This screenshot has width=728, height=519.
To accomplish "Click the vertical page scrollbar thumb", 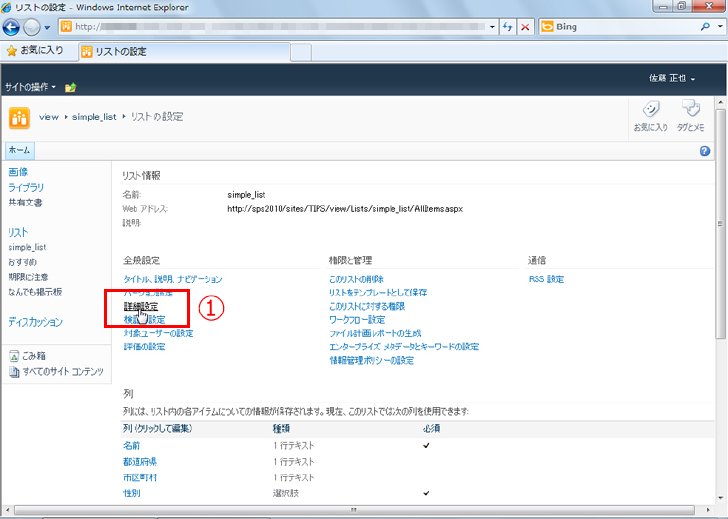I will [x=720, y=224].
